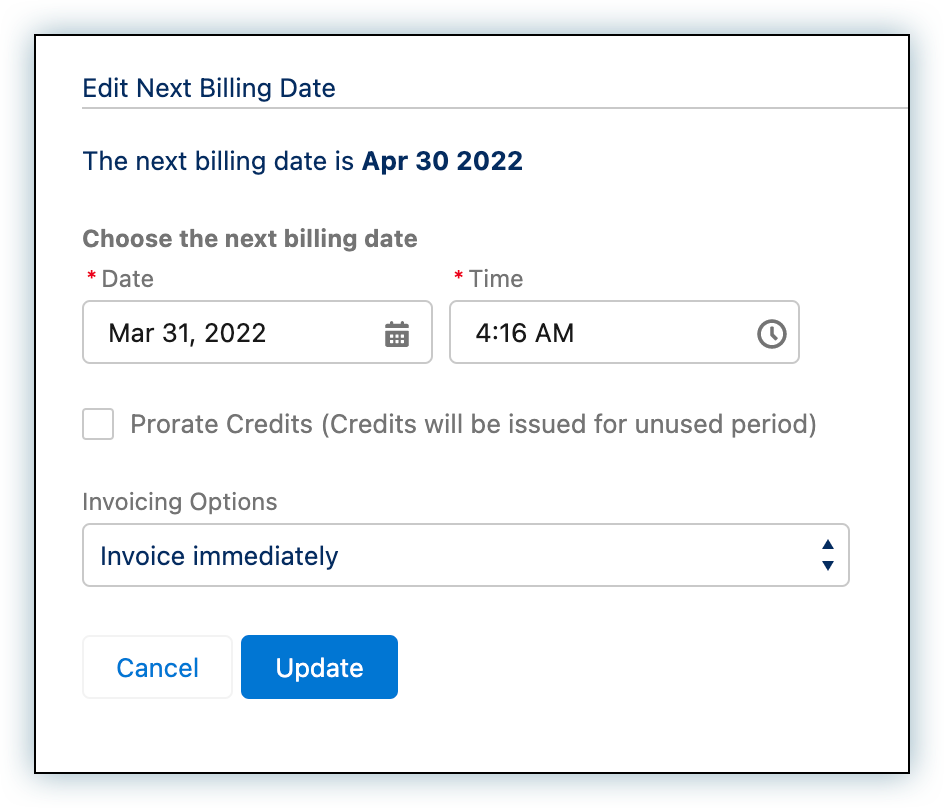Click the Time field label
The height and width of the screenshot is (808, 944).
tap(496, 279)
